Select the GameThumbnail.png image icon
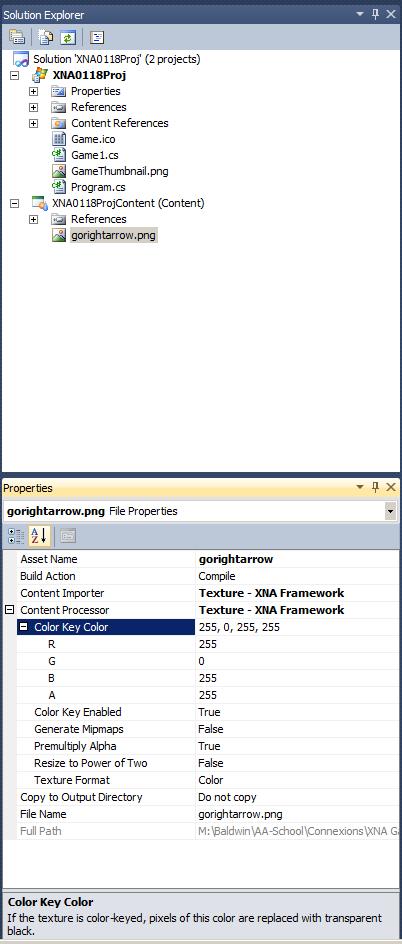This screenshot has width=402, height=944. pyautogui.click(x=58, y=171)
